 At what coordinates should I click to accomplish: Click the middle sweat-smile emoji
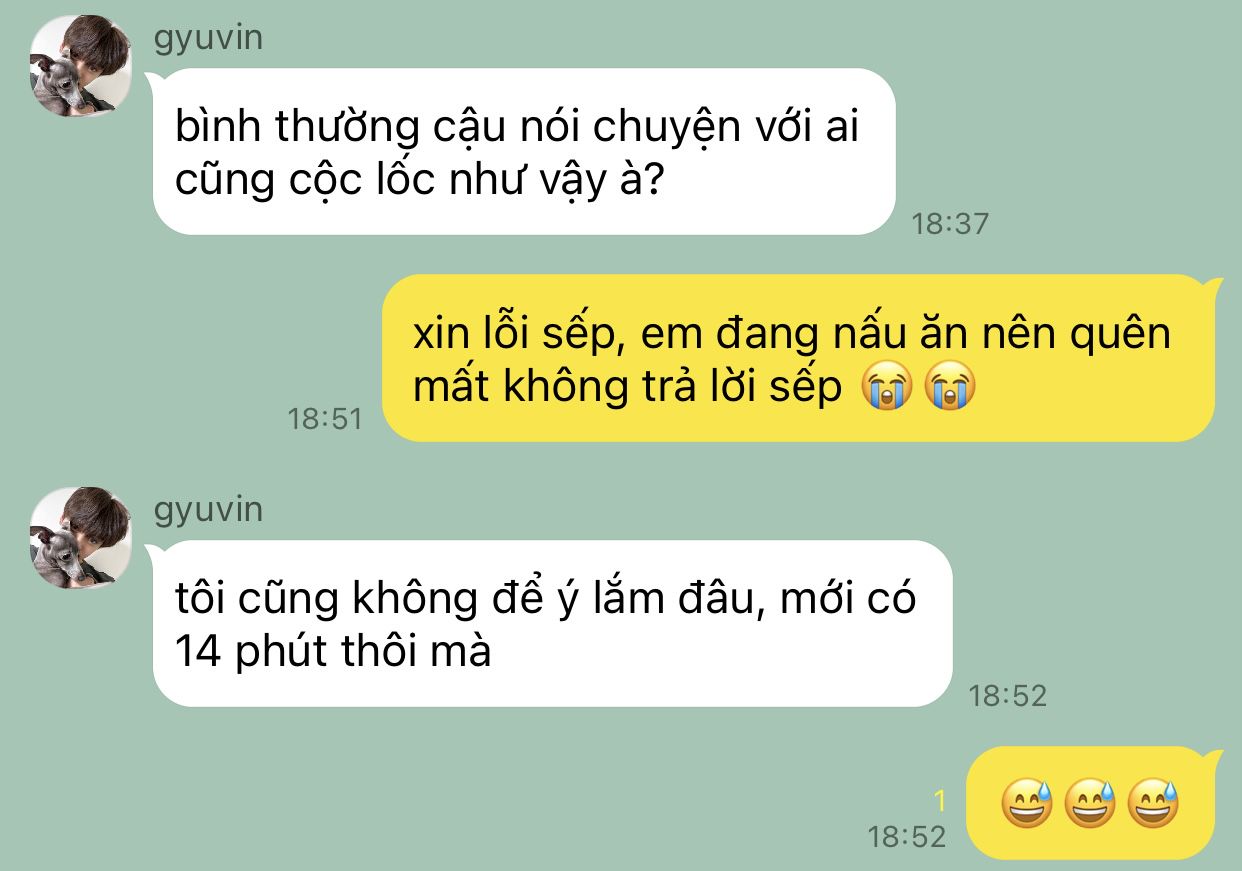(1091, 804)
